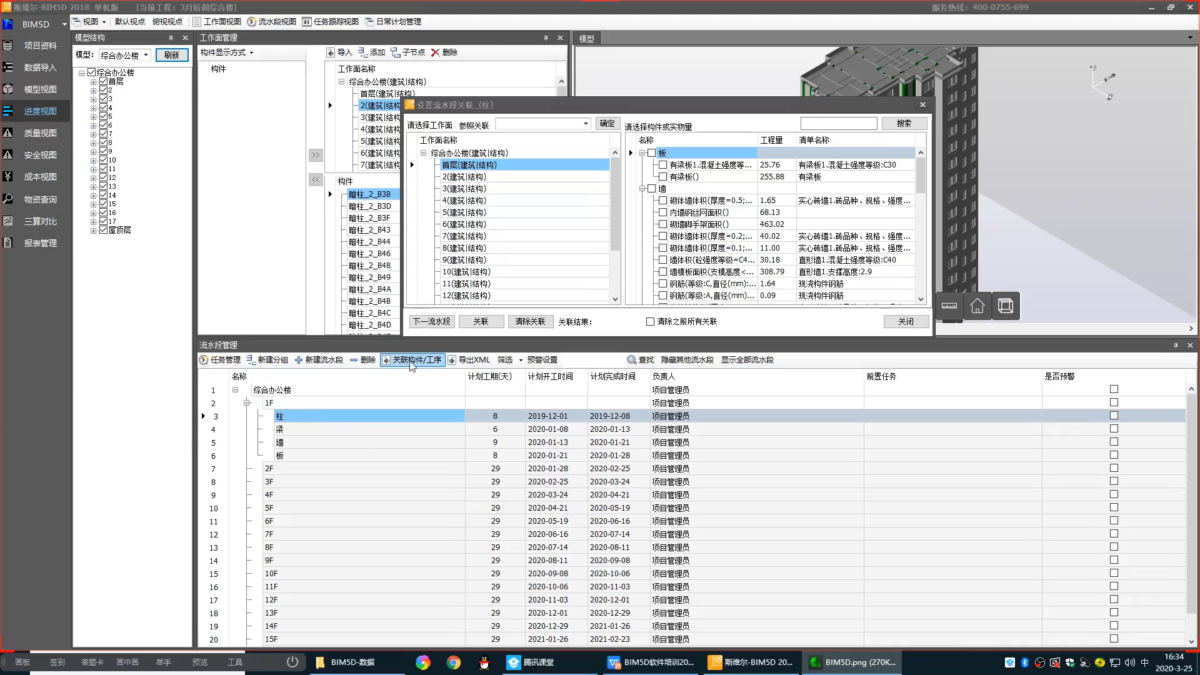Click 关联构件/工序 in the 流水段管理 toolbar
The width and height of the screenshot is (1200, 675).
(x=412, y=360)
